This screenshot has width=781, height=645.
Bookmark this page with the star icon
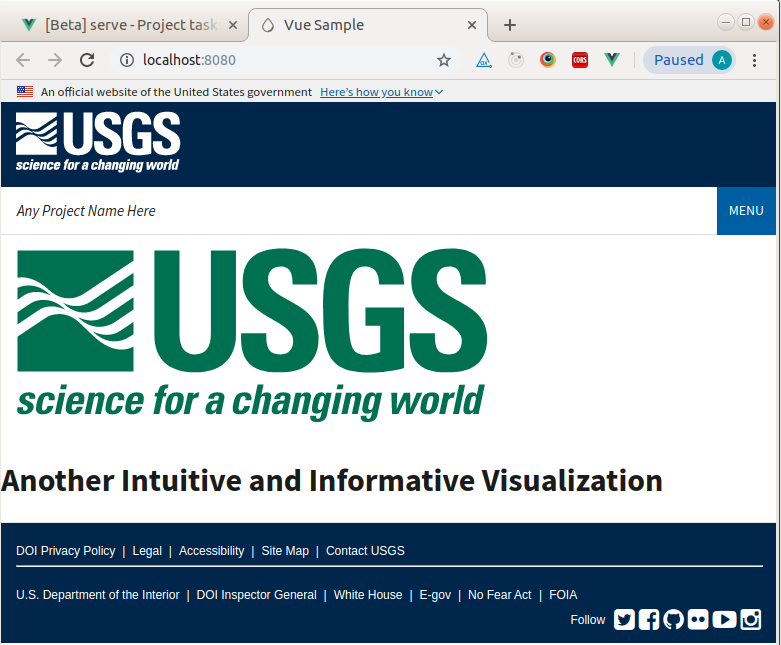[444, 60]
